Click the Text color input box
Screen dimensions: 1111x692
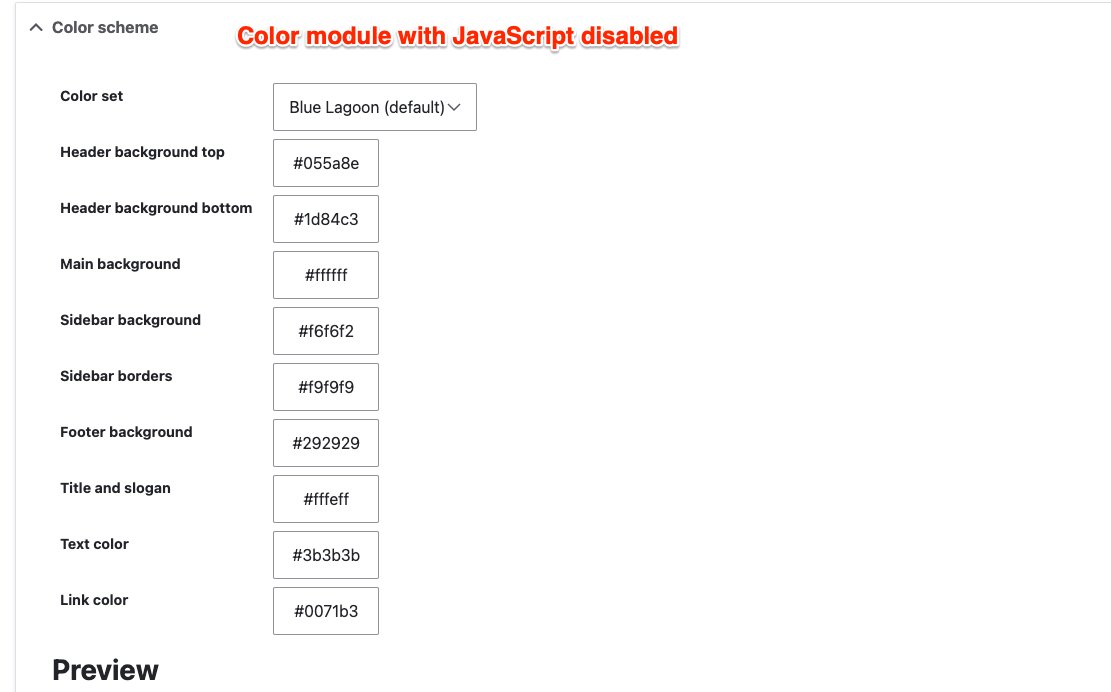(x=325, y=555)
